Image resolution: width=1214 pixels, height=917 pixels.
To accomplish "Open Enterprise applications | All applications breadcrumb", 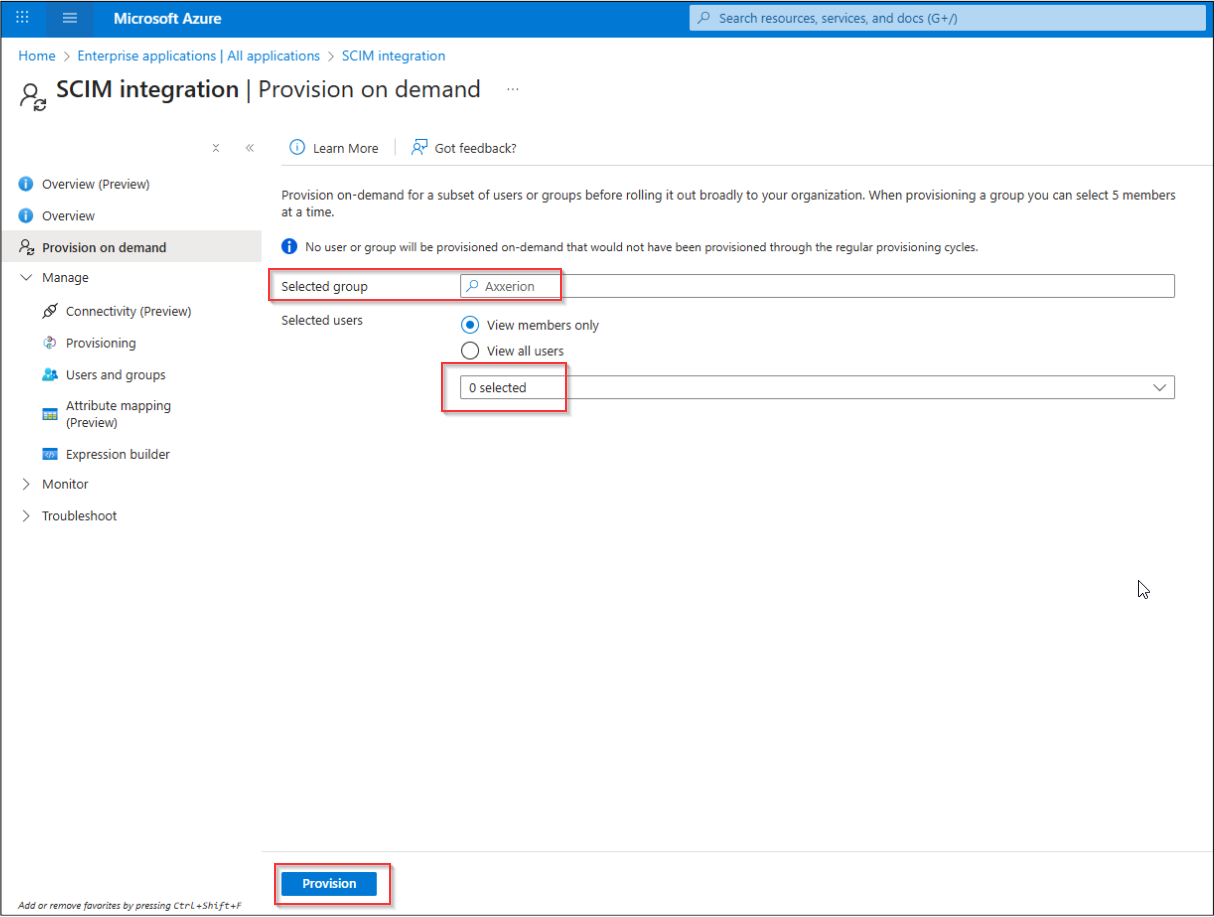I will click(x=198, y=56).
